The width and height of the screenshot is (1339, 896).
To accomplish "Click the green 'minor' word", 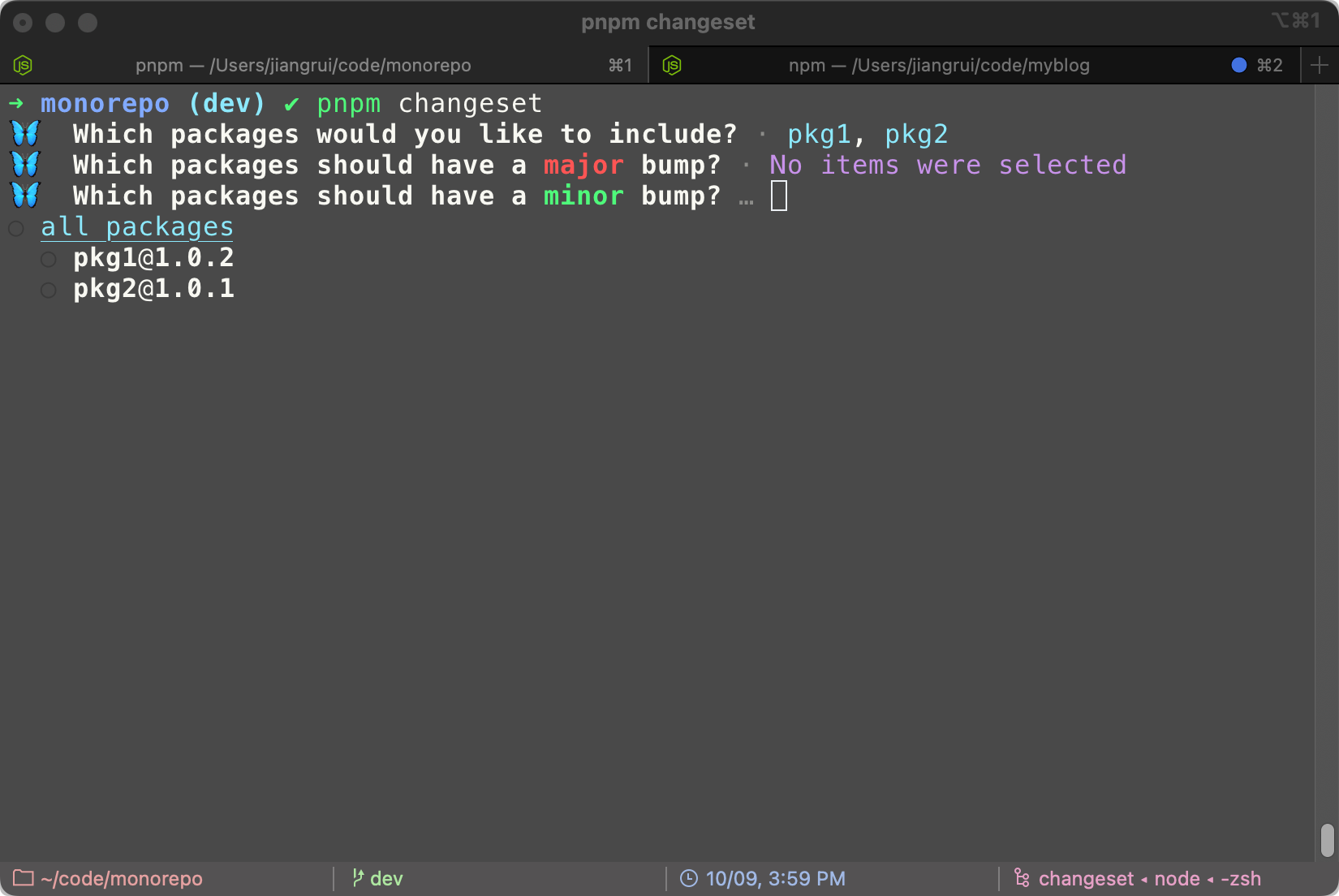I will point(583,196).
